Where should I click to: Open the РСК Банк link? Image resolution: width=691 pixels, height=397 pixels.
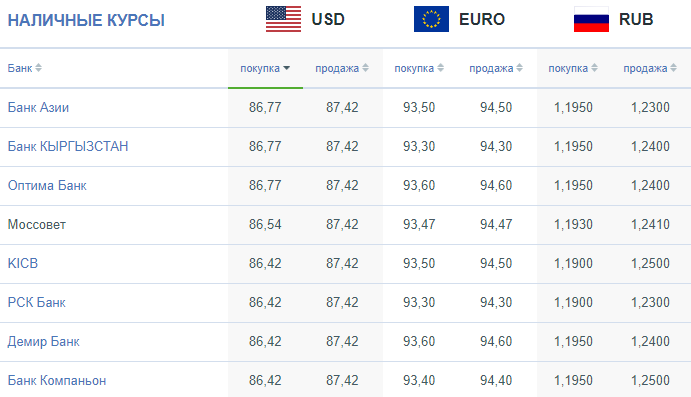coord(37,302)
